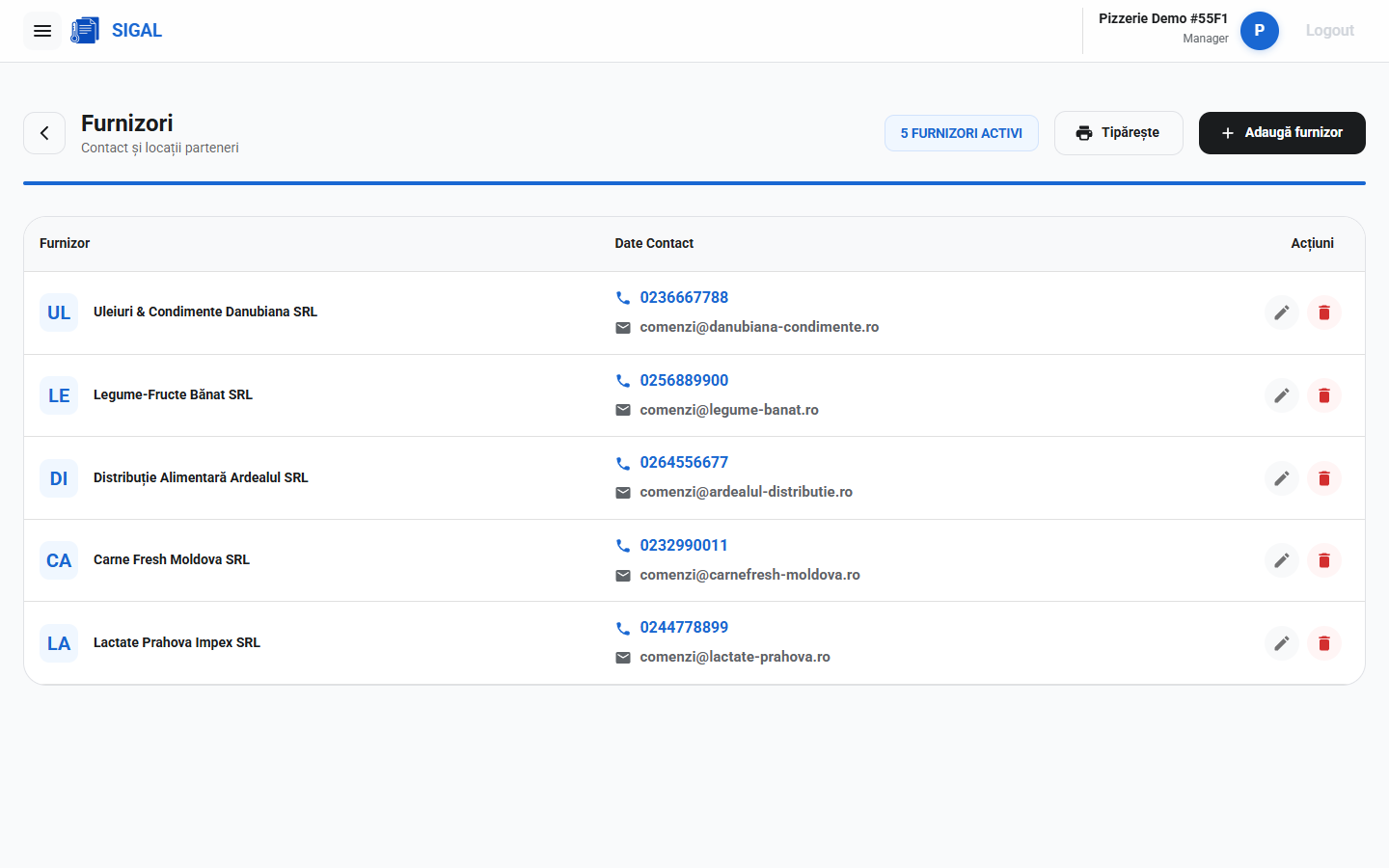Click the envelope icon beside ardealul-distributie email
Viewport: 1389px width, 868px height.
click(x=623, y=493)
